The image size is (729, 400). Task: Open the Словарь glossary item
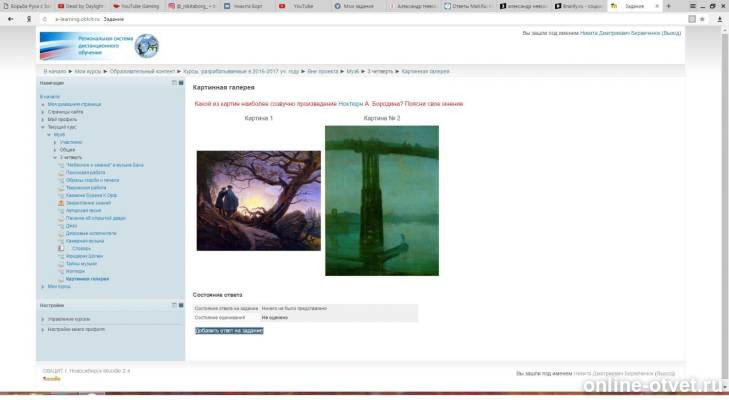tap(81, 247)
